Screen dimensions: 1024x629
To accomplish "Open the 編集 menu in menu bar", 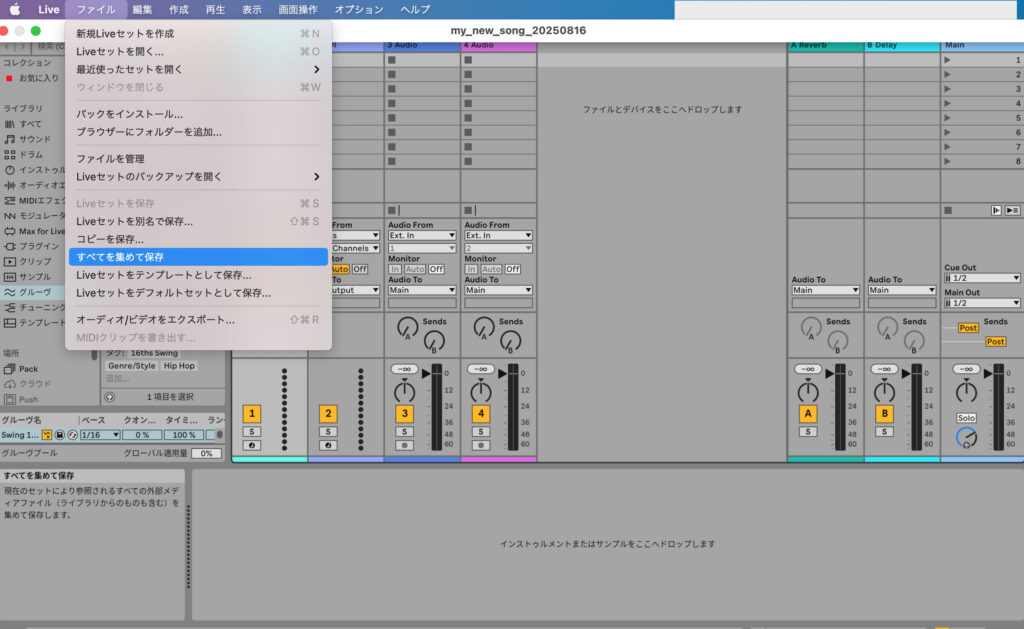I will pos(142,9).
